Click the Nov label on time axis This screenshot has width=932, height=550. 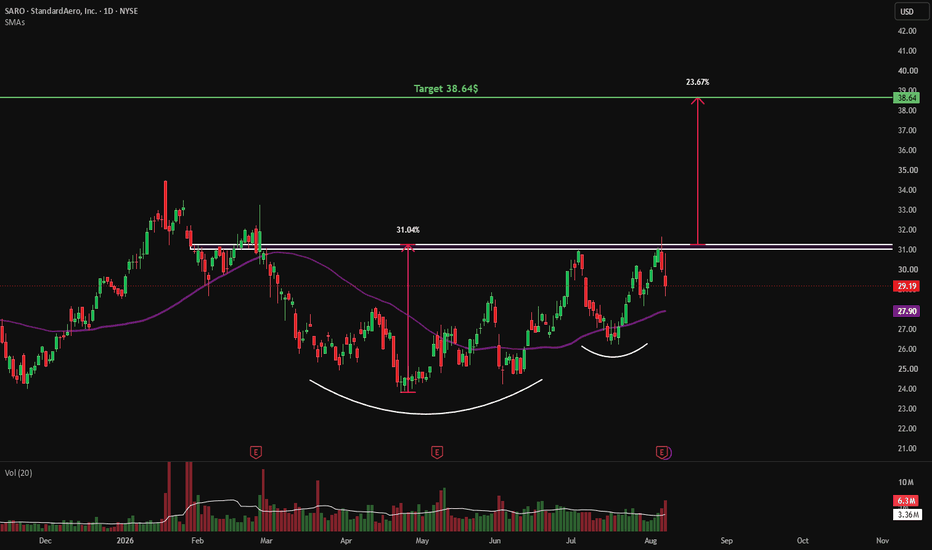(x=883, y=540)
